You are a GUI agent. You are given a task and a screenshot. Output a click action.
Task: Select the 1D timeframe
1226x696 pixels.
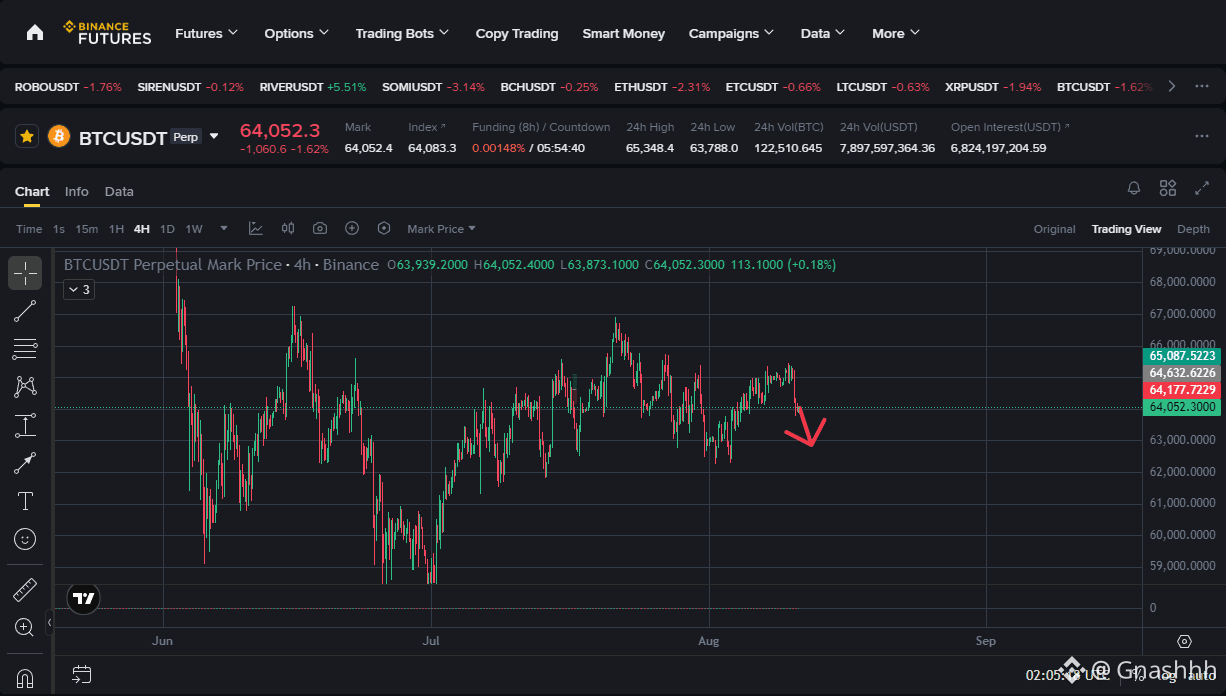click(167, 229)
